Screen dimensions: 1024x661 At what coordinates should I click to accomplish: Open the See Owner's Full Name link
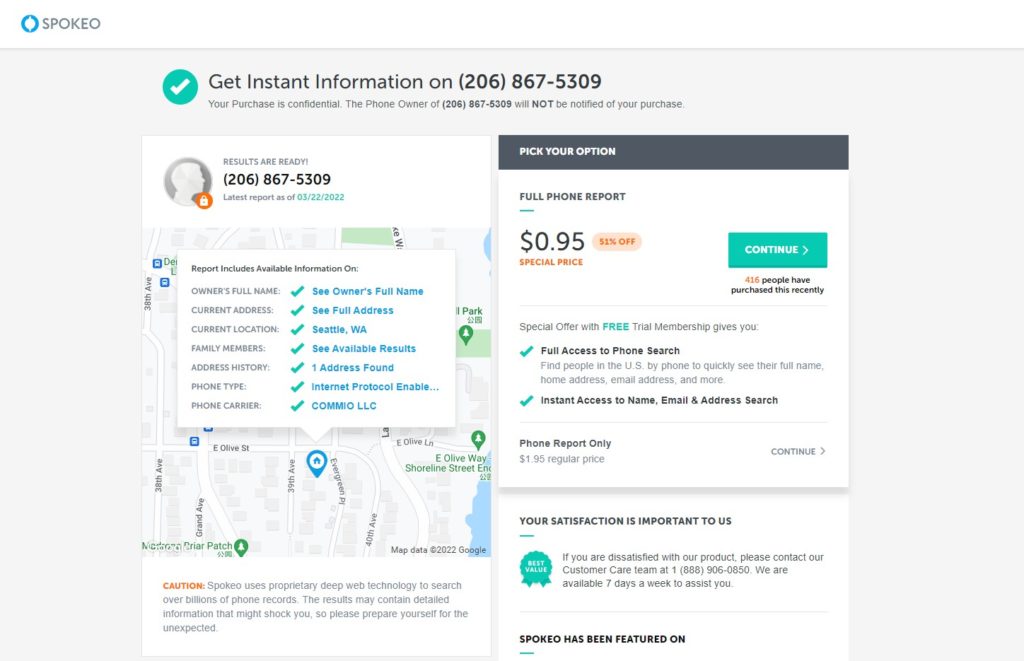pyautogui.click(x=367, y=291)
